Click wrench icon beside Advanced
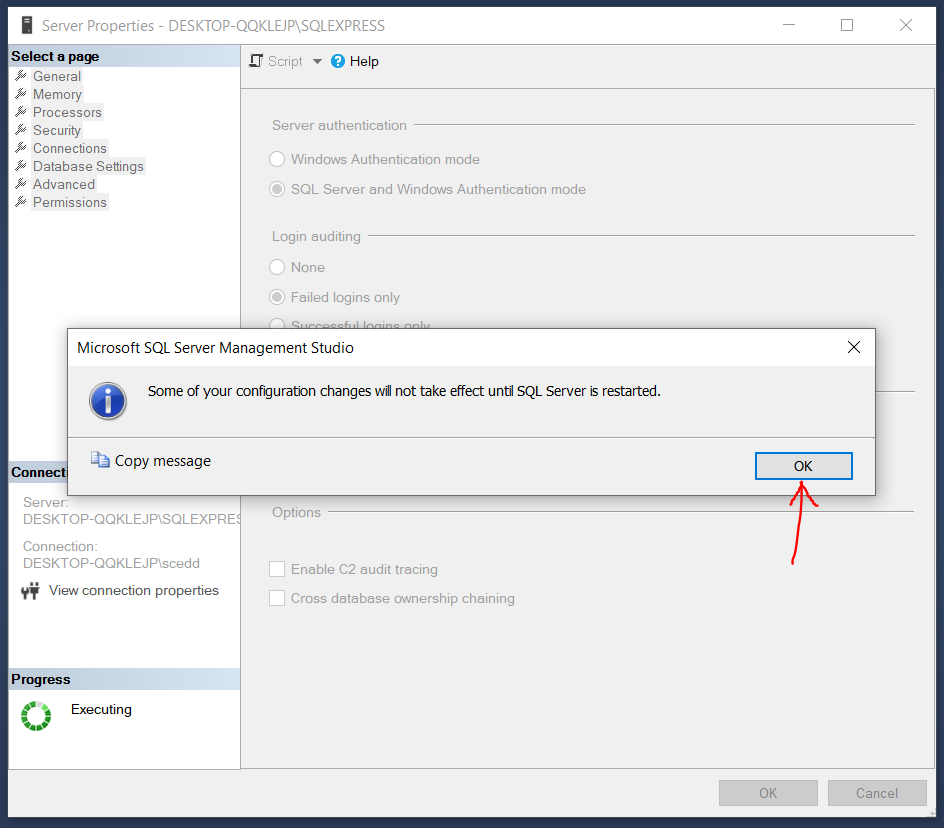Viewport: 944px width, 828px height. [20, 184]
